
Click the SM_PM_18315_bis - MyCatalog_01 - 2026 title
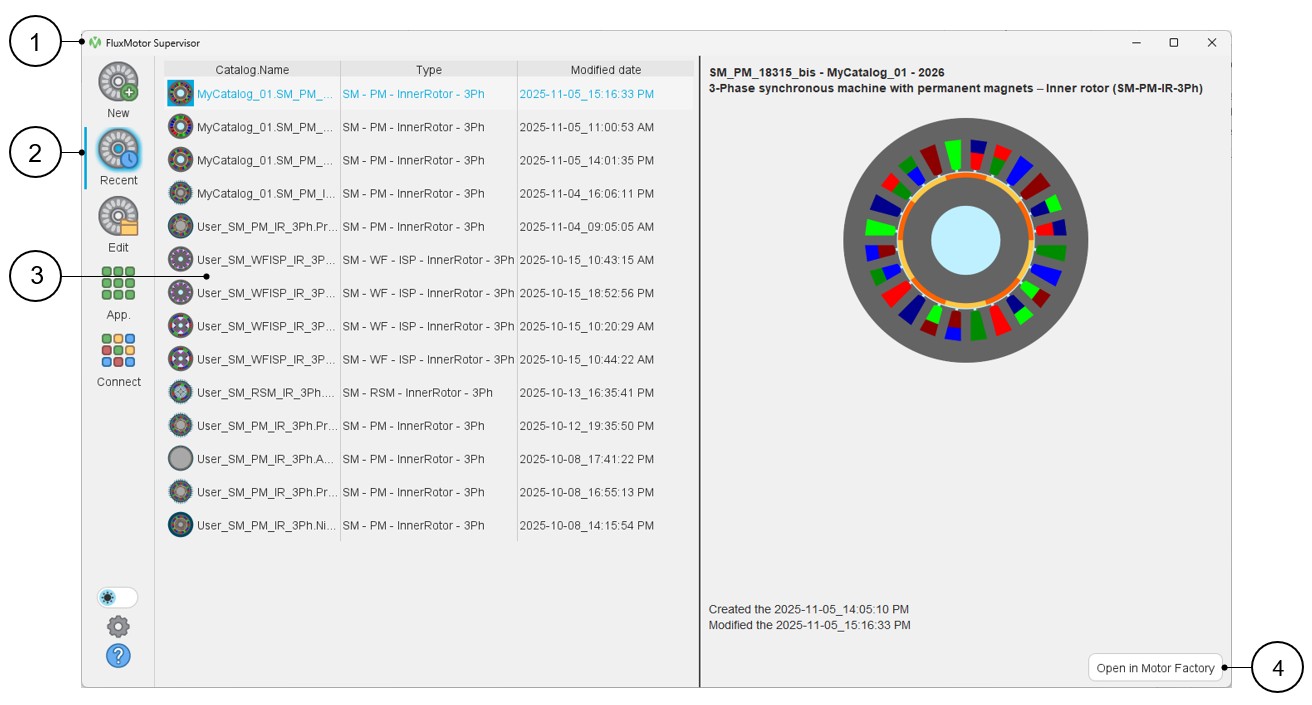point(826,73)
